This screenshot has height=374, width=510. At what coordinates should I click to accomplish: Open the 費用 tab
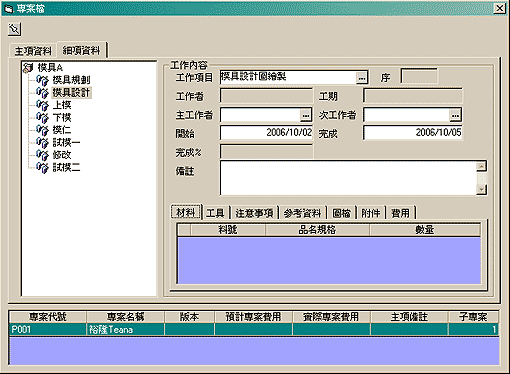[x=400, y=213]
